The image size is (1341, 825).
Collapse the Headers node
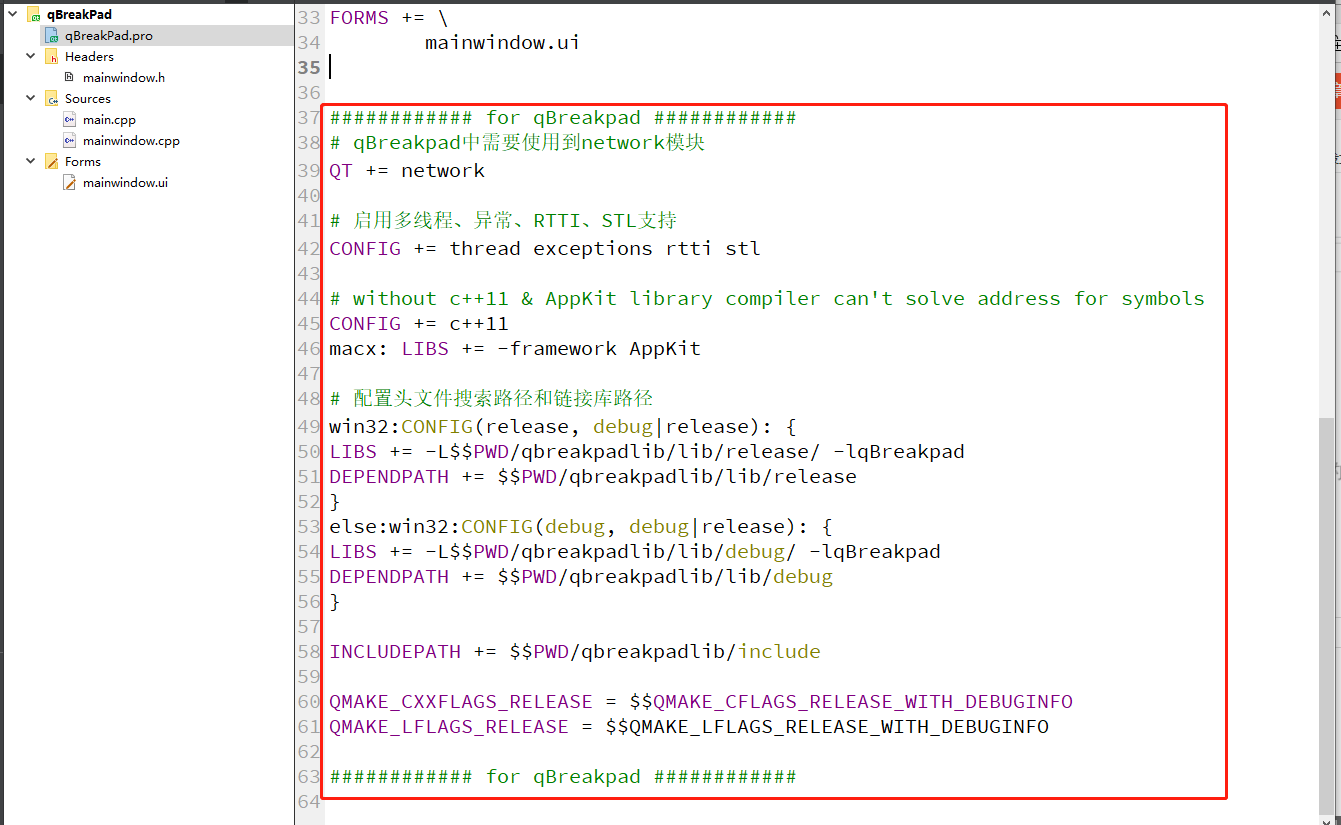pos(31,56)
